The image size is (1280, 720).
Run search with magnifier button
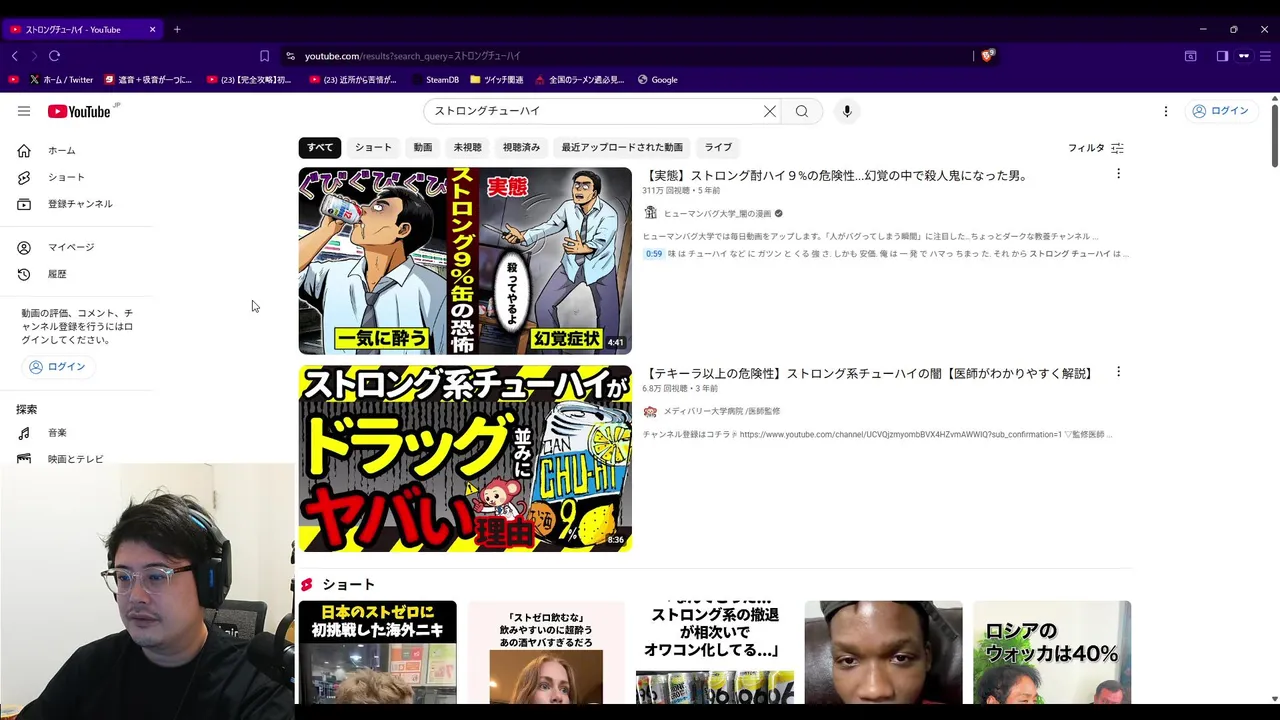click(802, 111)
